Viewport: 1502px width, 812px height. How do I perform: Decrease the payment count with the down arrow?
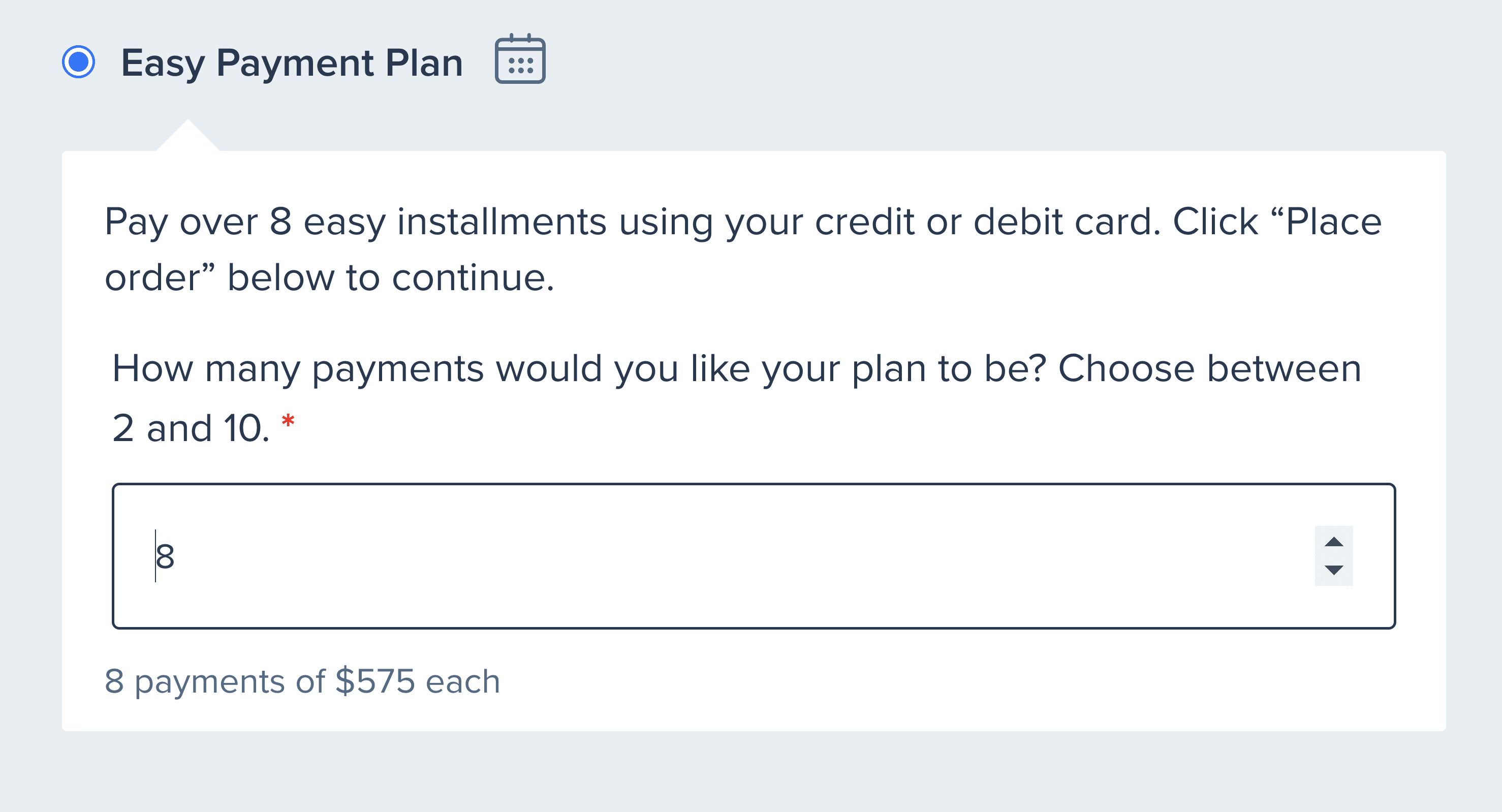coord(1333,570)
